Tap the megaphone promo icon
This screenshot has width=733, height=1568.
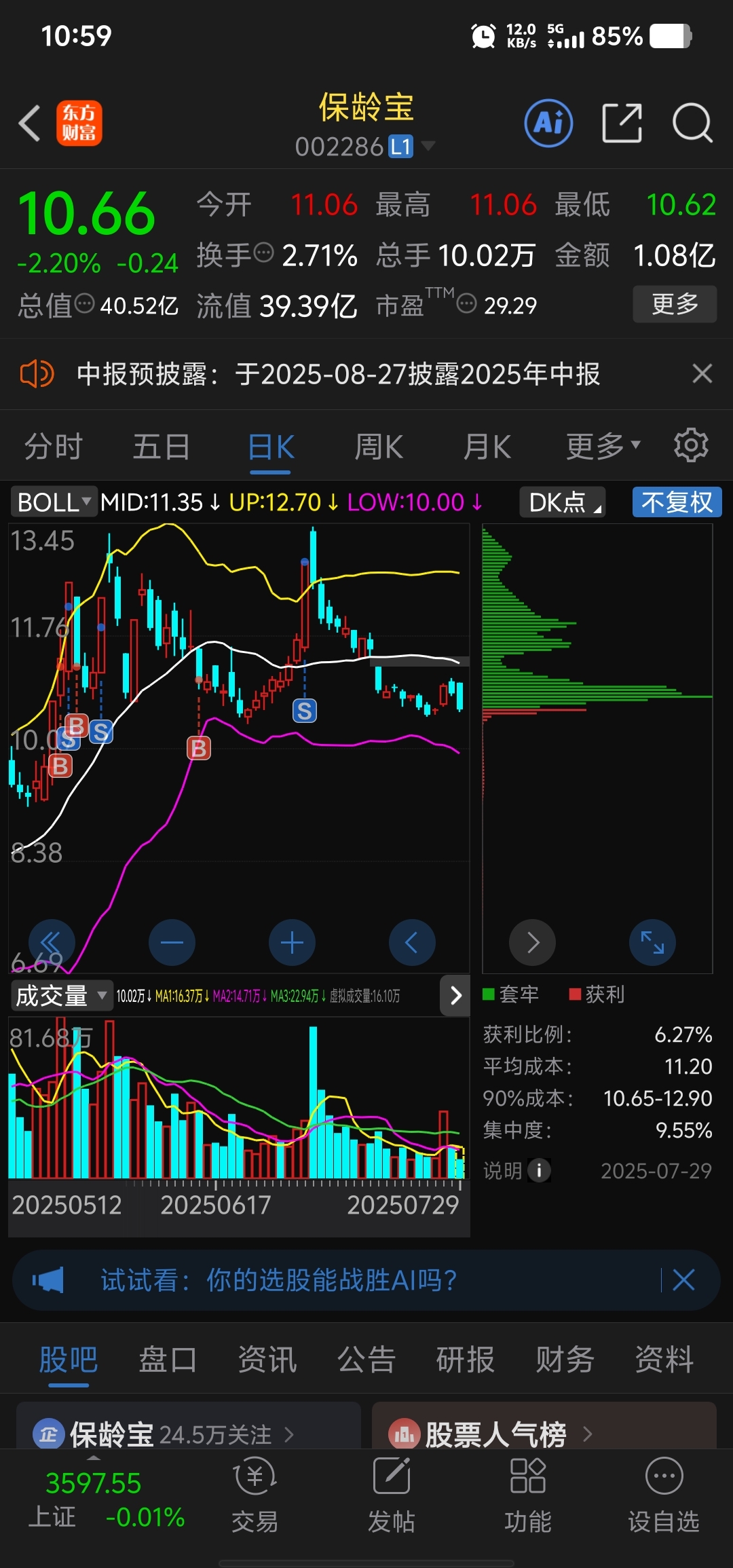[48, 1280]
